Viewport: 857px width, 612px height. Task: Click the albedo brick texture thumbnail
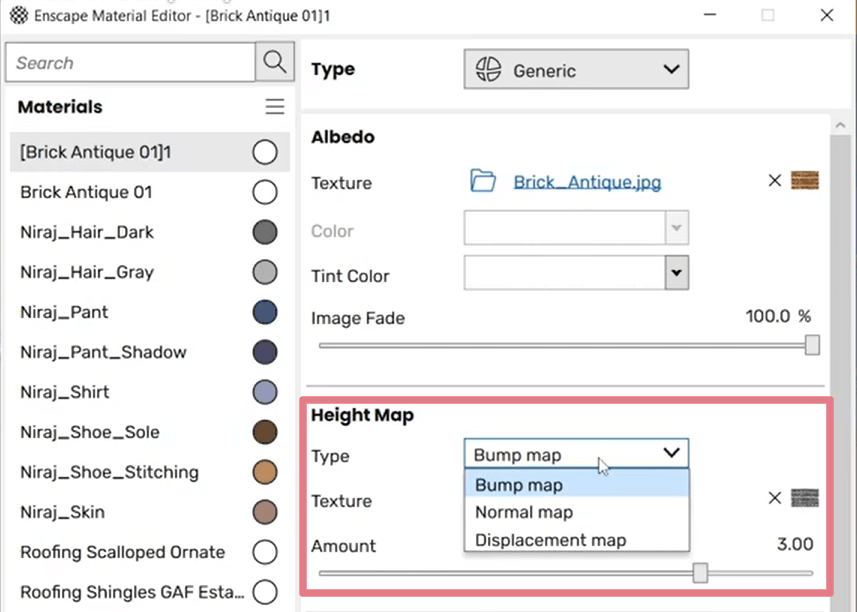[x=805, y=180]
